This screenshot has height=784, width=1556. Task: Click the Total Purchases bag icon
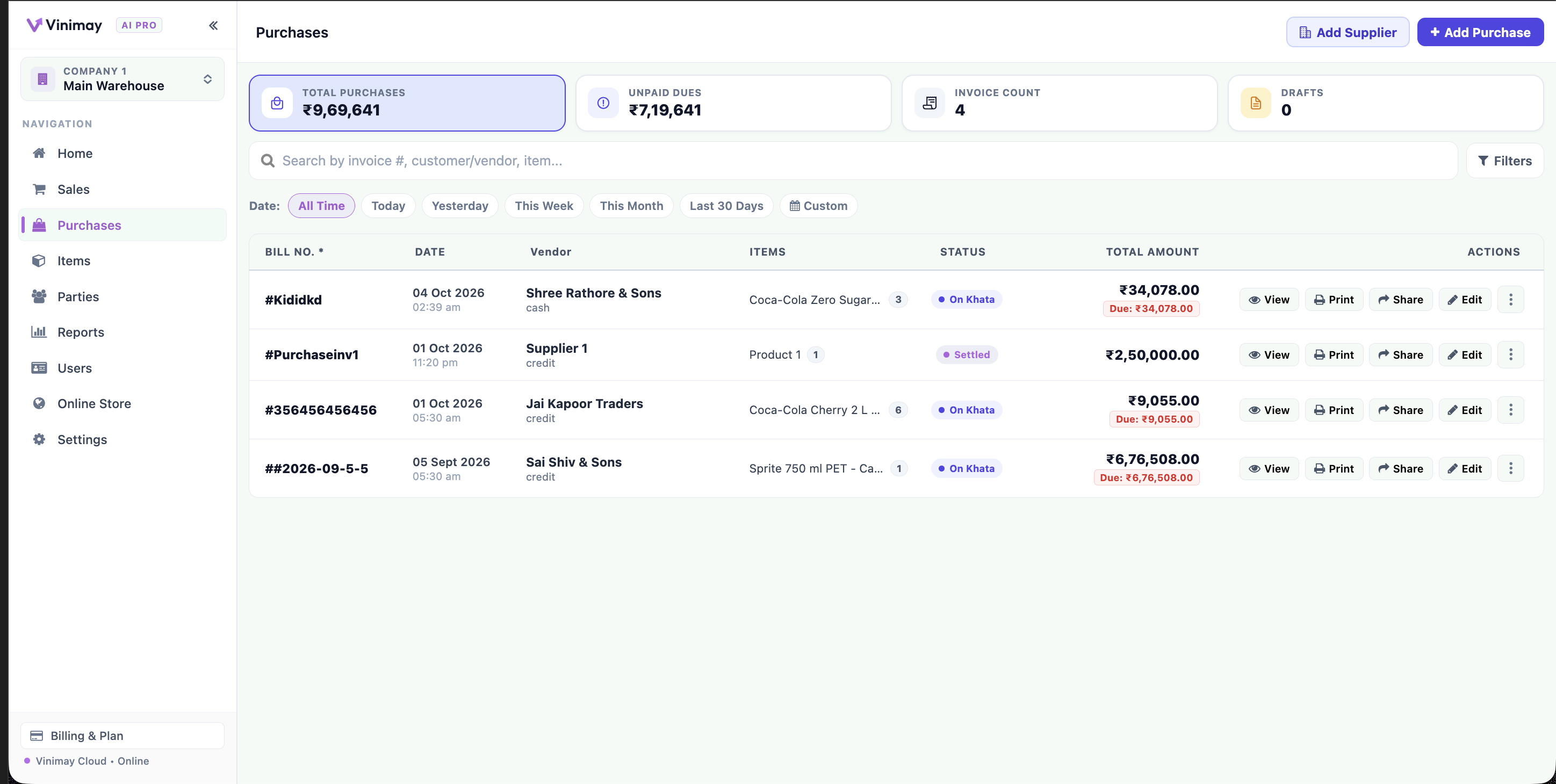277,103
